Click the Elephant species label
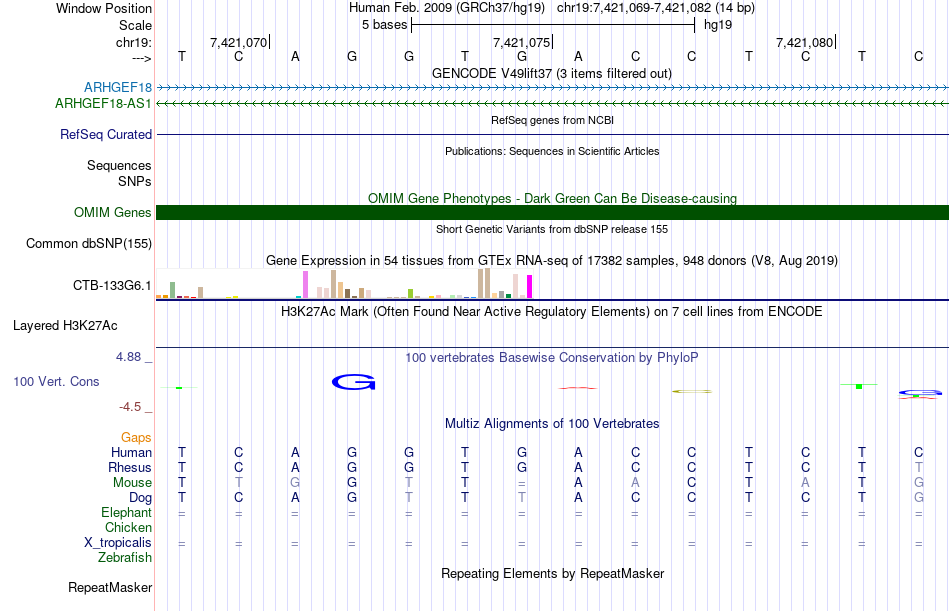 (127, 513)
